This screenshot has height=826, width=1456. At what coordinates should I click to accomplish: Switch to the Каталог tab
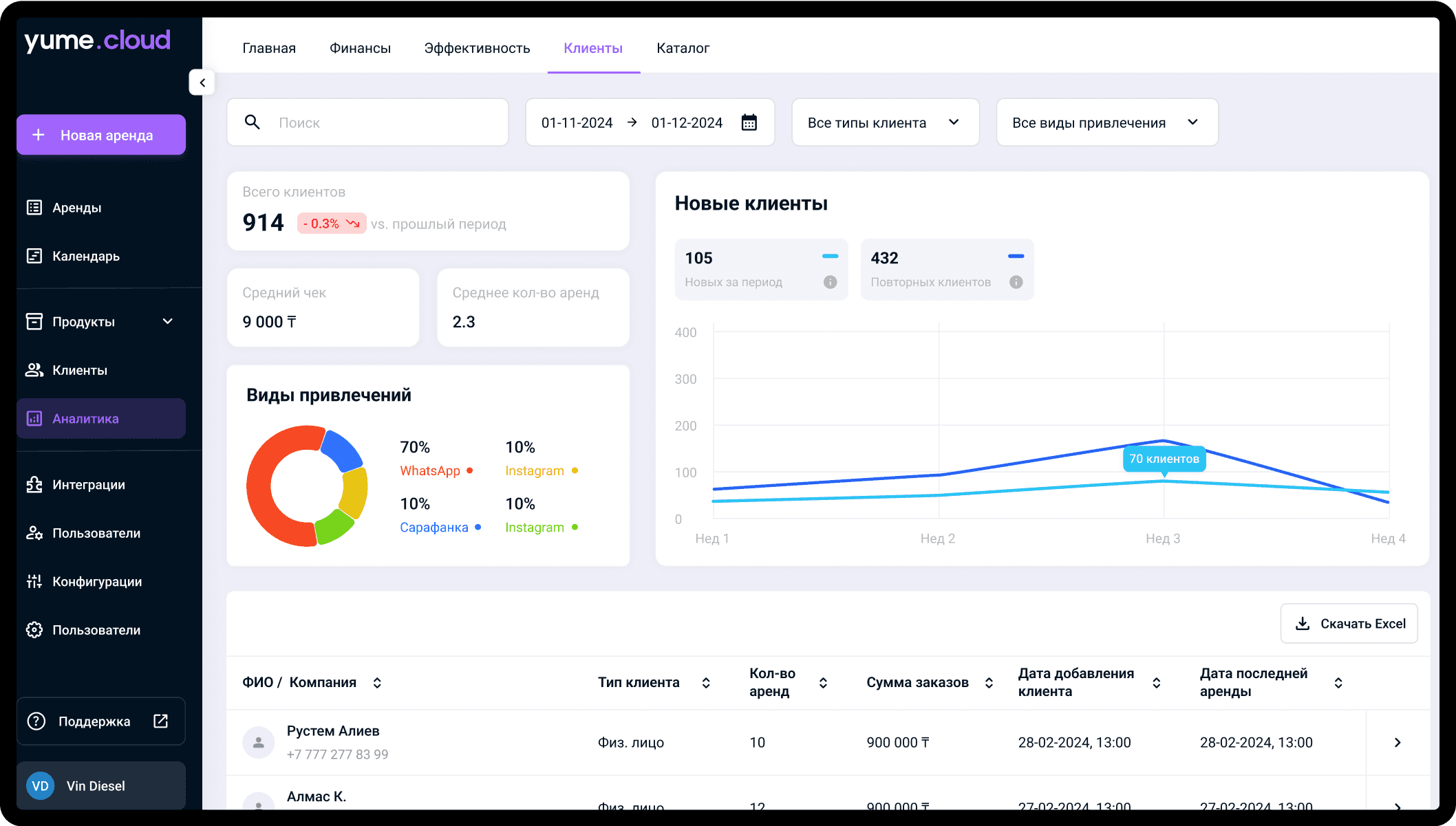pos(683,48)
